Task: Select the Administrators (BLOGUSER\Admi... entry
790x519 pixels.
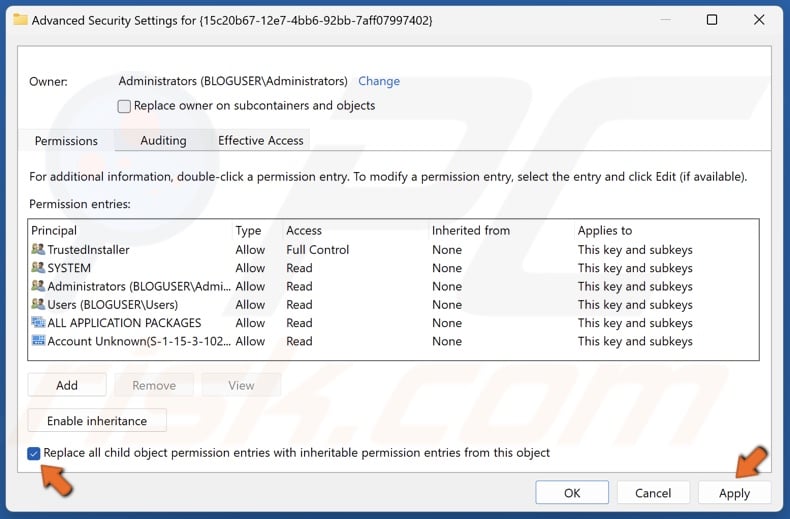Action: [393, 286]
